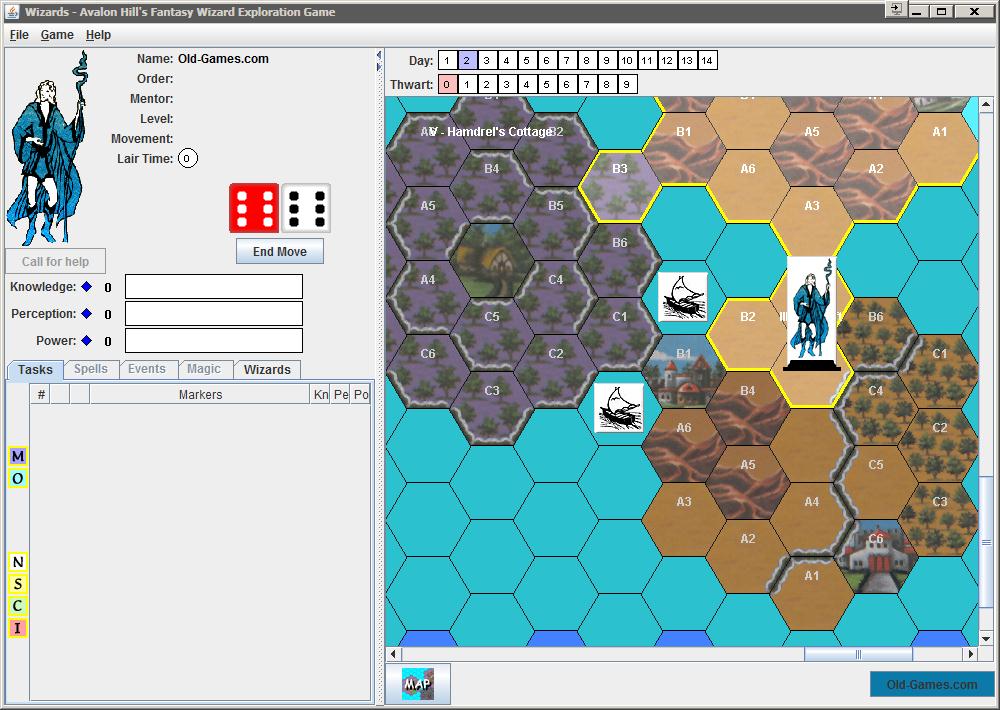
Task: Click the End Move button
Action: [x=280, y=251]
